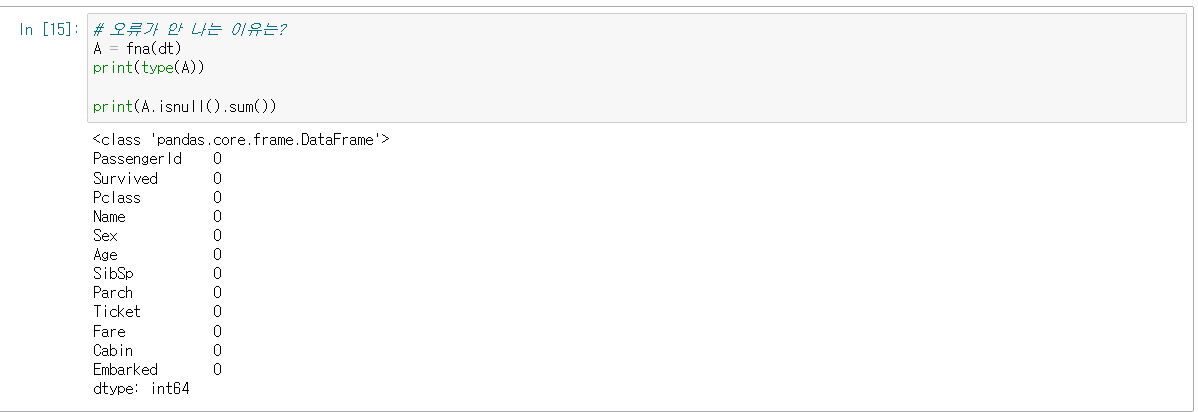The width and height of the screenshot is (1198, 412).
Task: Select the Survived label in output
Action: [x=125, y=178]
